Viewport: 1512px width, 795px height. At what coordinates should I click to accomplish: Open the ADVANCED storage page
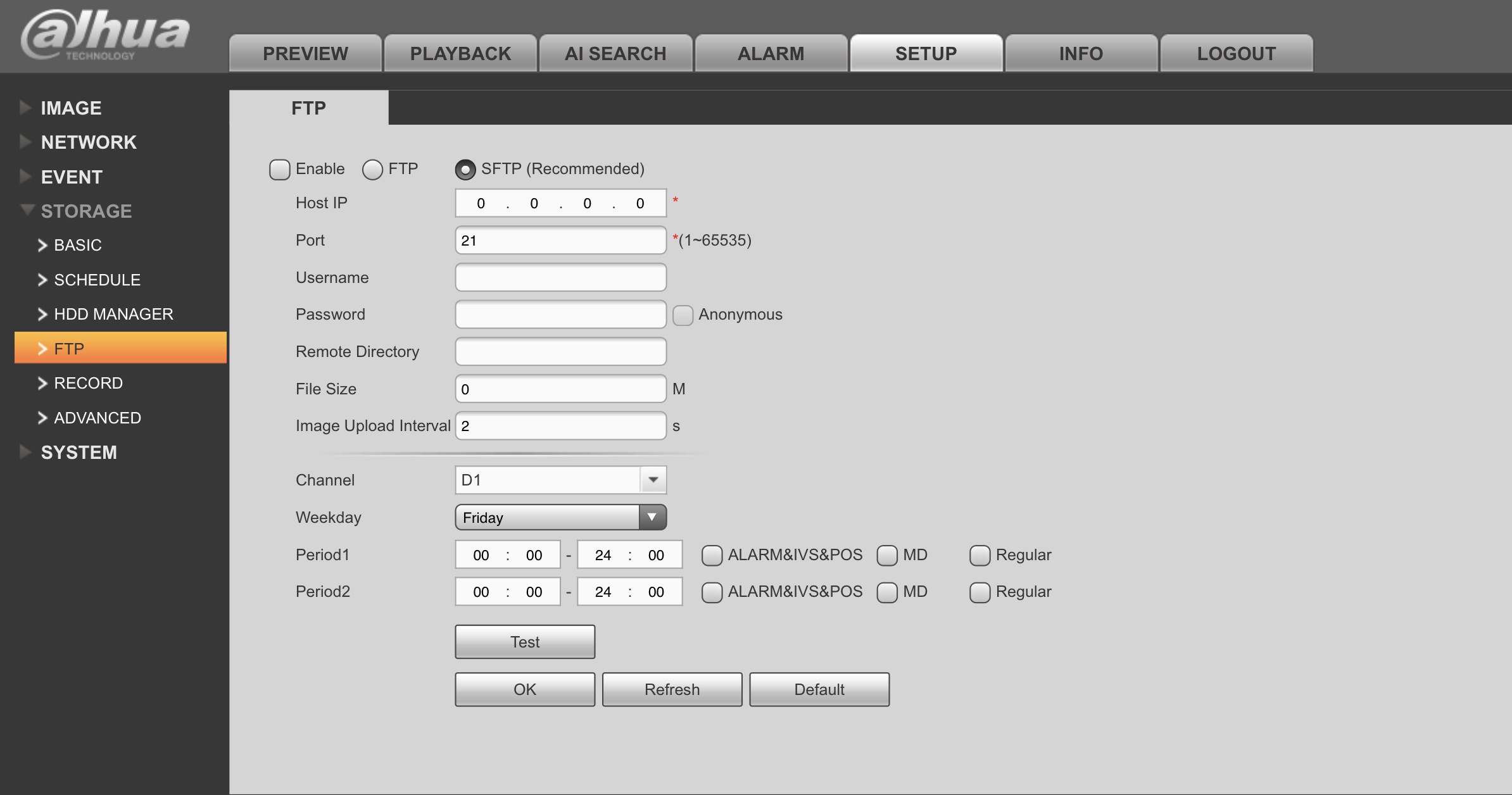(x=97, y=418)
